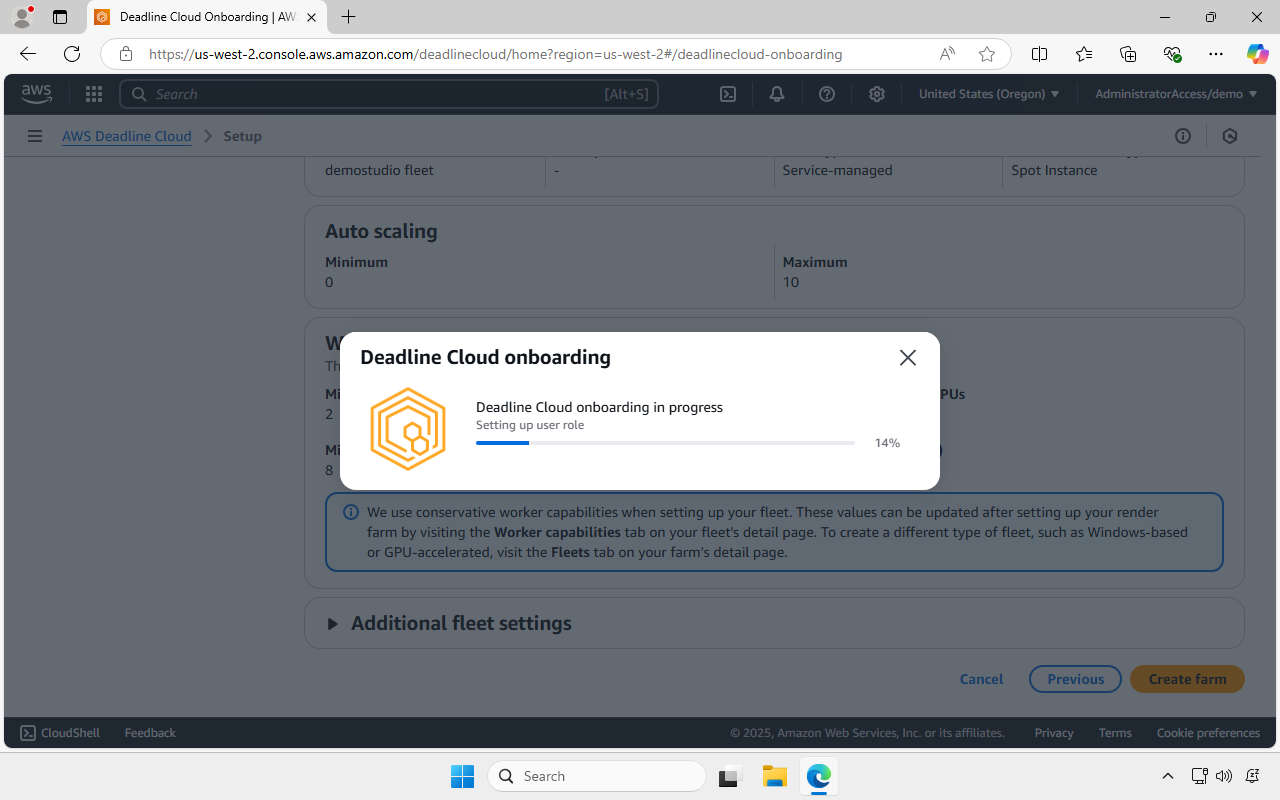Click the AWS console search field

coord(389,93)
